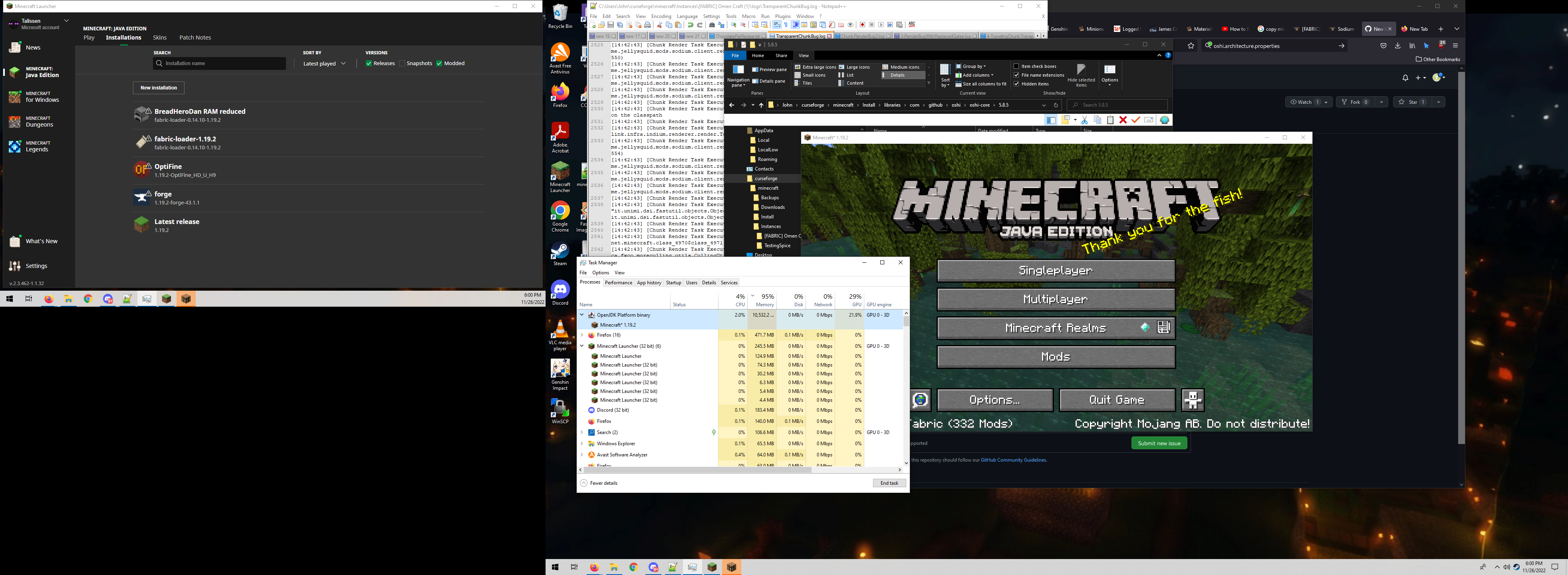Open a new file in Notepad++
The width and height of the screenshot is (1568, 575).
(593, 25)
